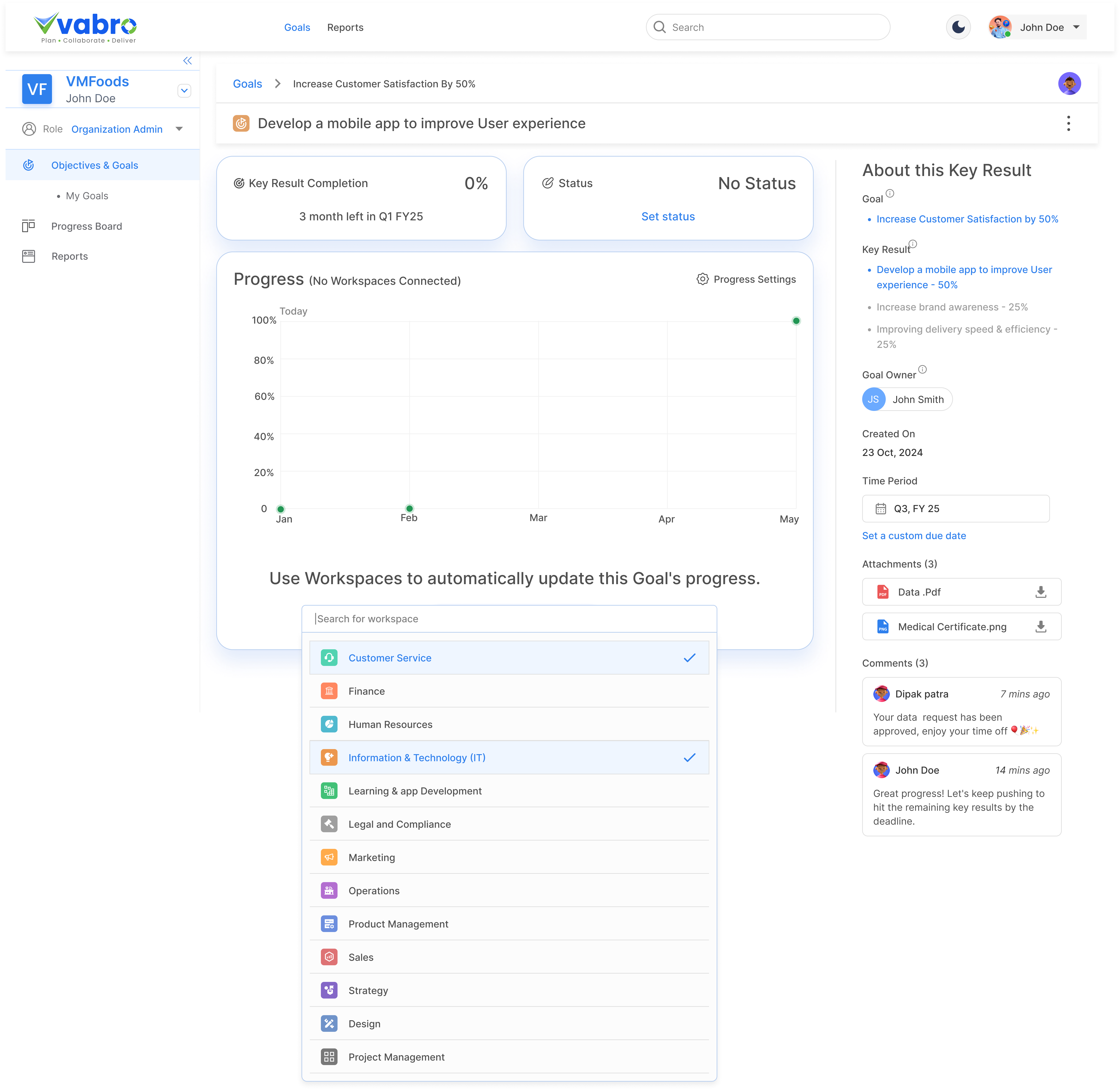Select the Progress Board sidebar icon
This screenshot has width=1120, height=1090.
point(29,226)
